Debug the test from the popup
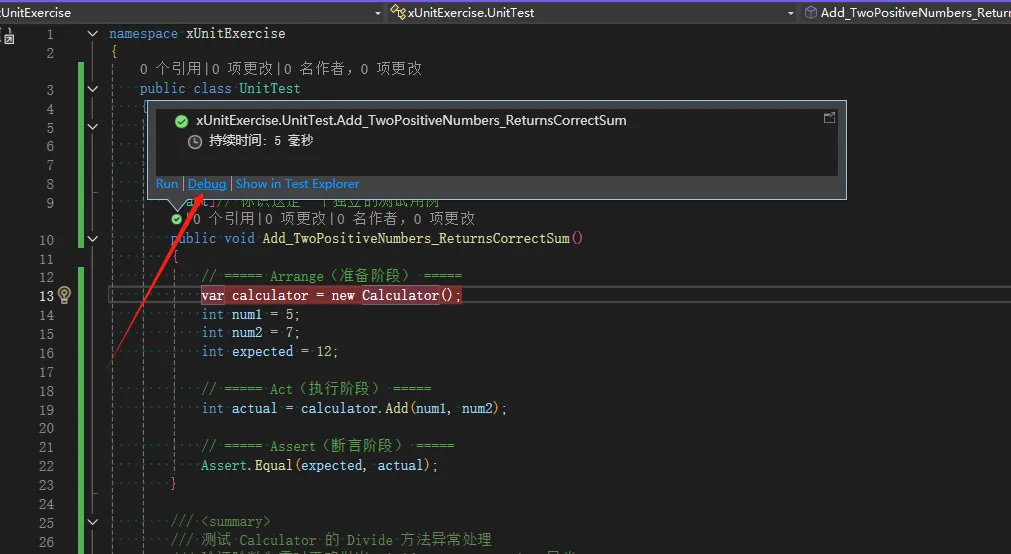Viewport: 1011px width, 554px height. 207,184
